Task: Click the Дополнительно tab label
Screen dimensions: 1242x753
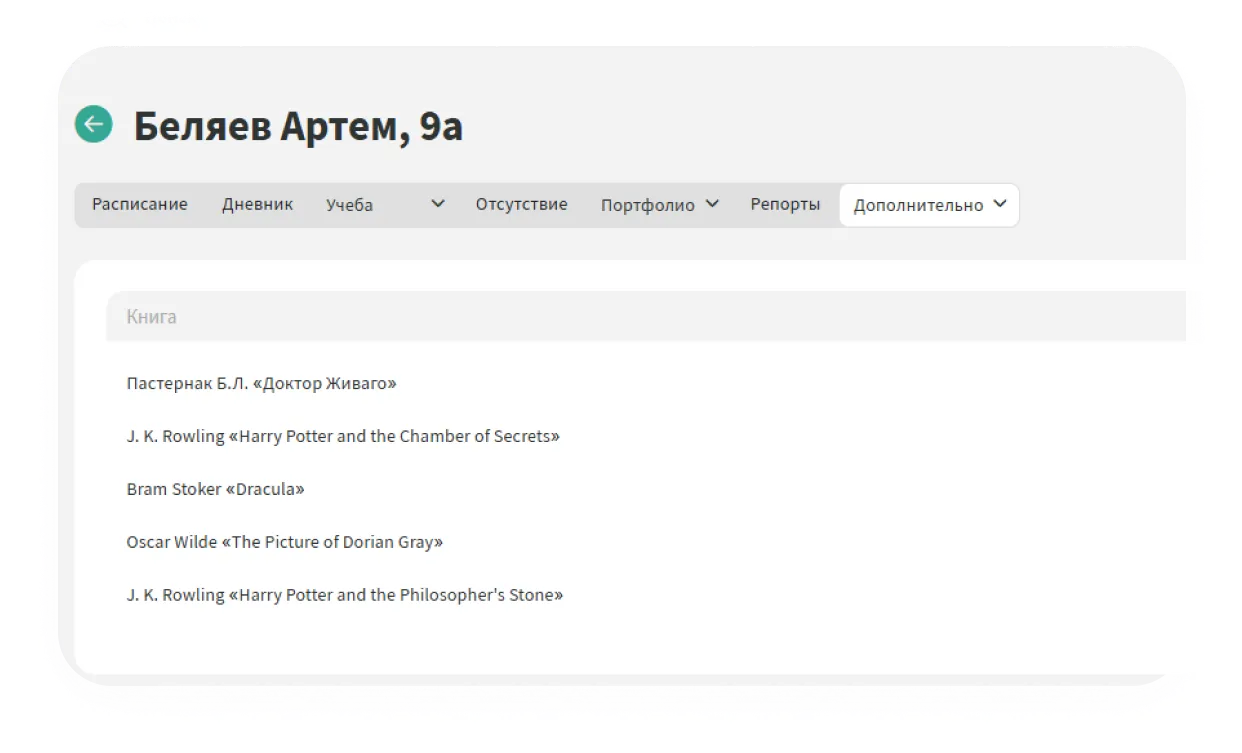Action: [918, 205]
